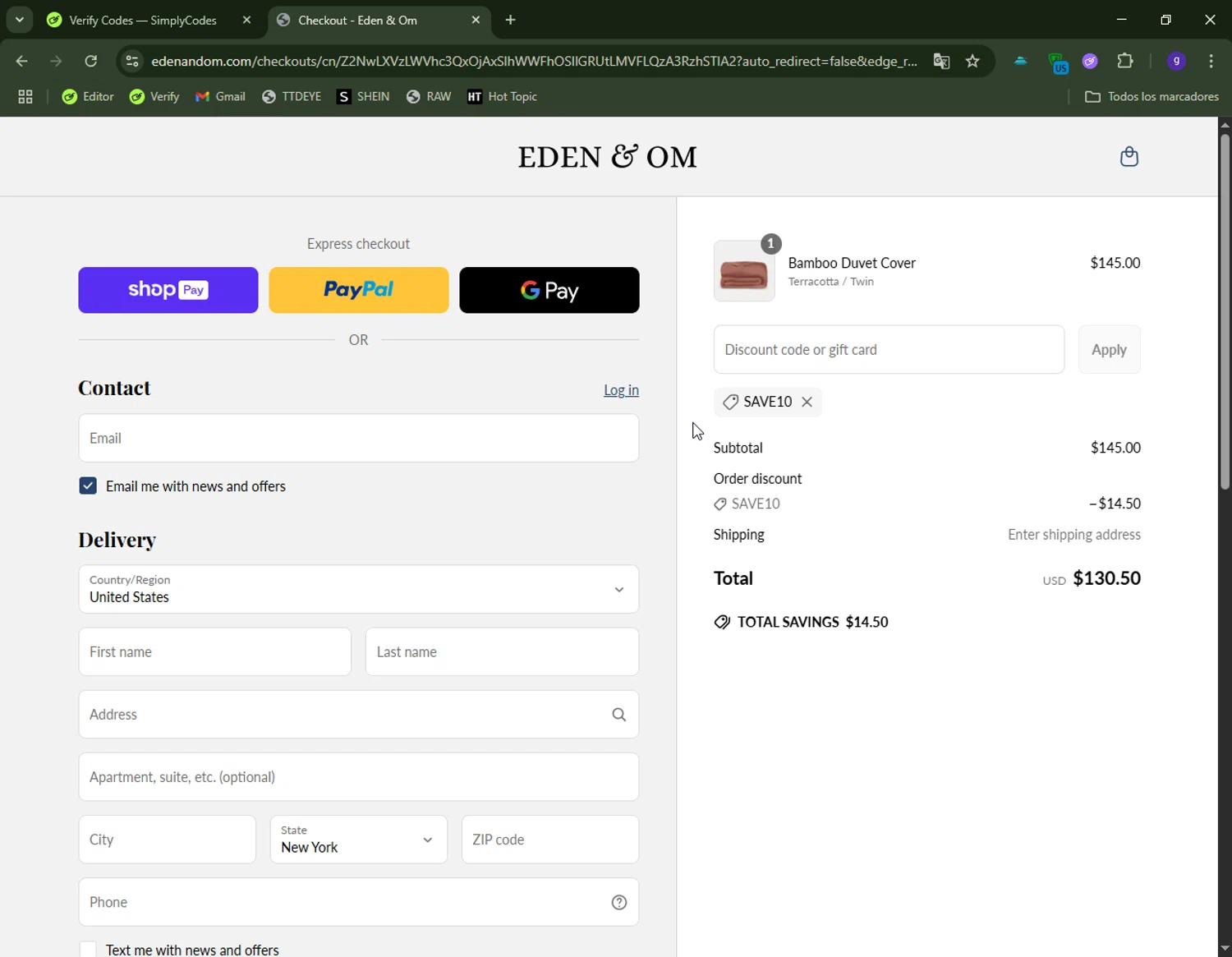This screenshot has width=1232, height=957.
Task: Open a new browser tab
Action: click(511, 20)
